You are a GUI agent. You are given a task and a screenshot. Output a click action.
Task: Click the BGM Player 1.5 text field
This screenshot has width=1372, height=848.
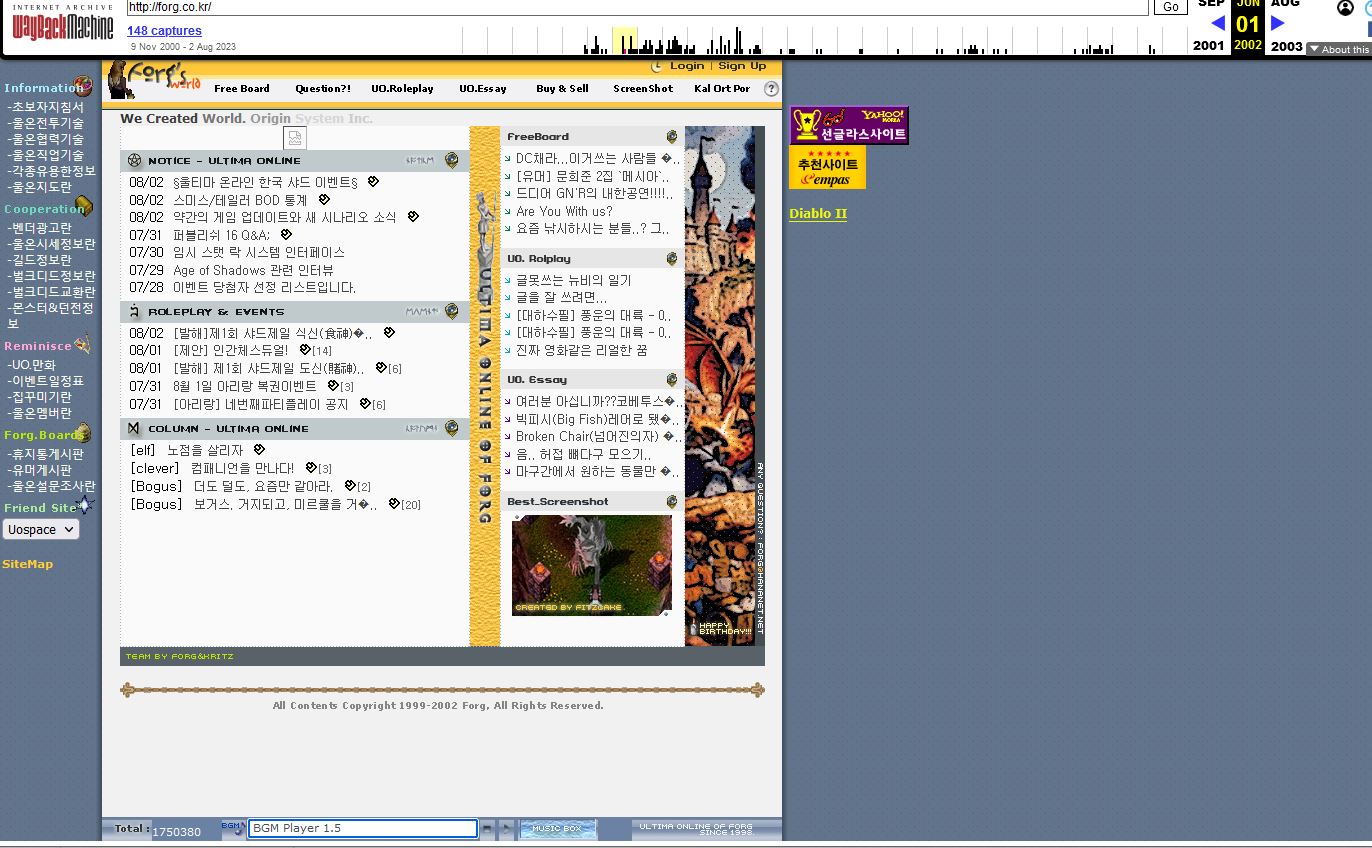point(362,828)
